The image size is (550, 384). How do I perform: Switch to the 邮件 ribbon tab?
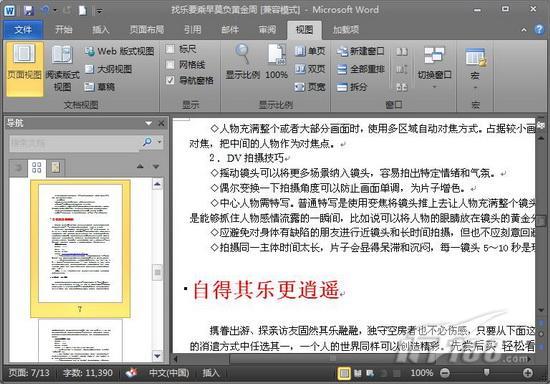click(x=230, y=30)
